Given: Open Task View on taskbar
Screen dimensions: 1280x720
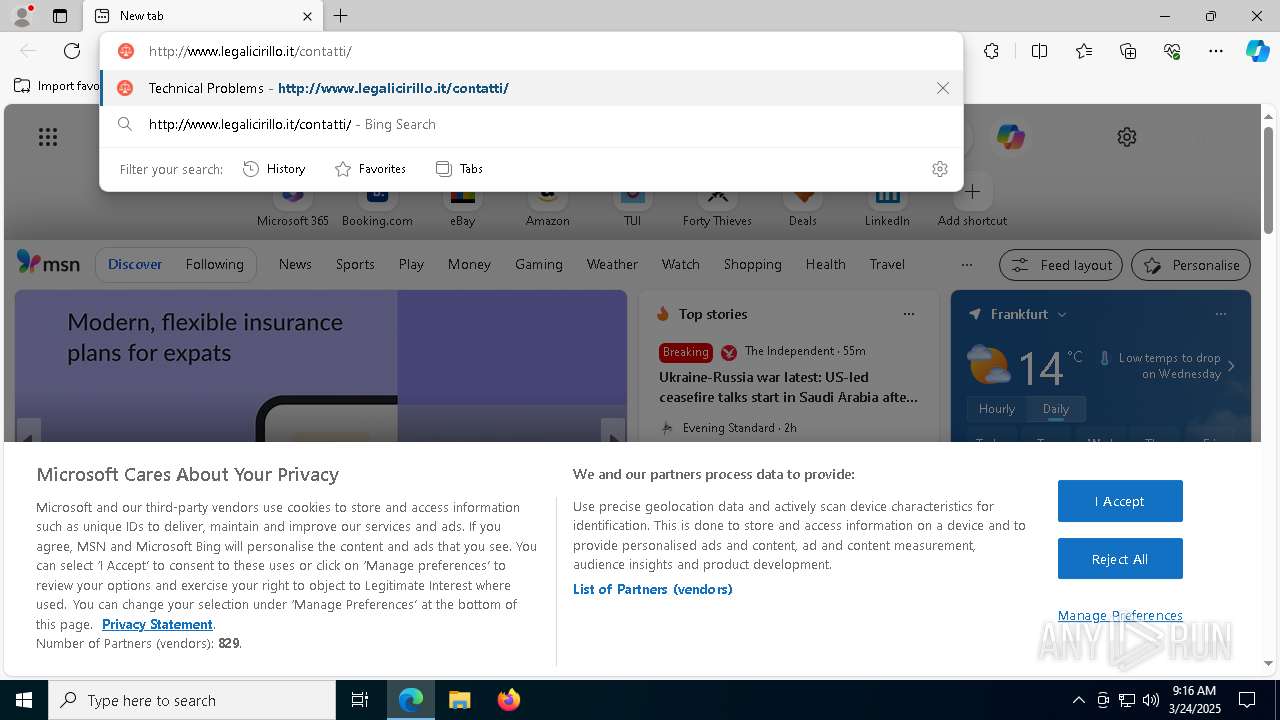Looking at the screenshot, I should [360, 700].
